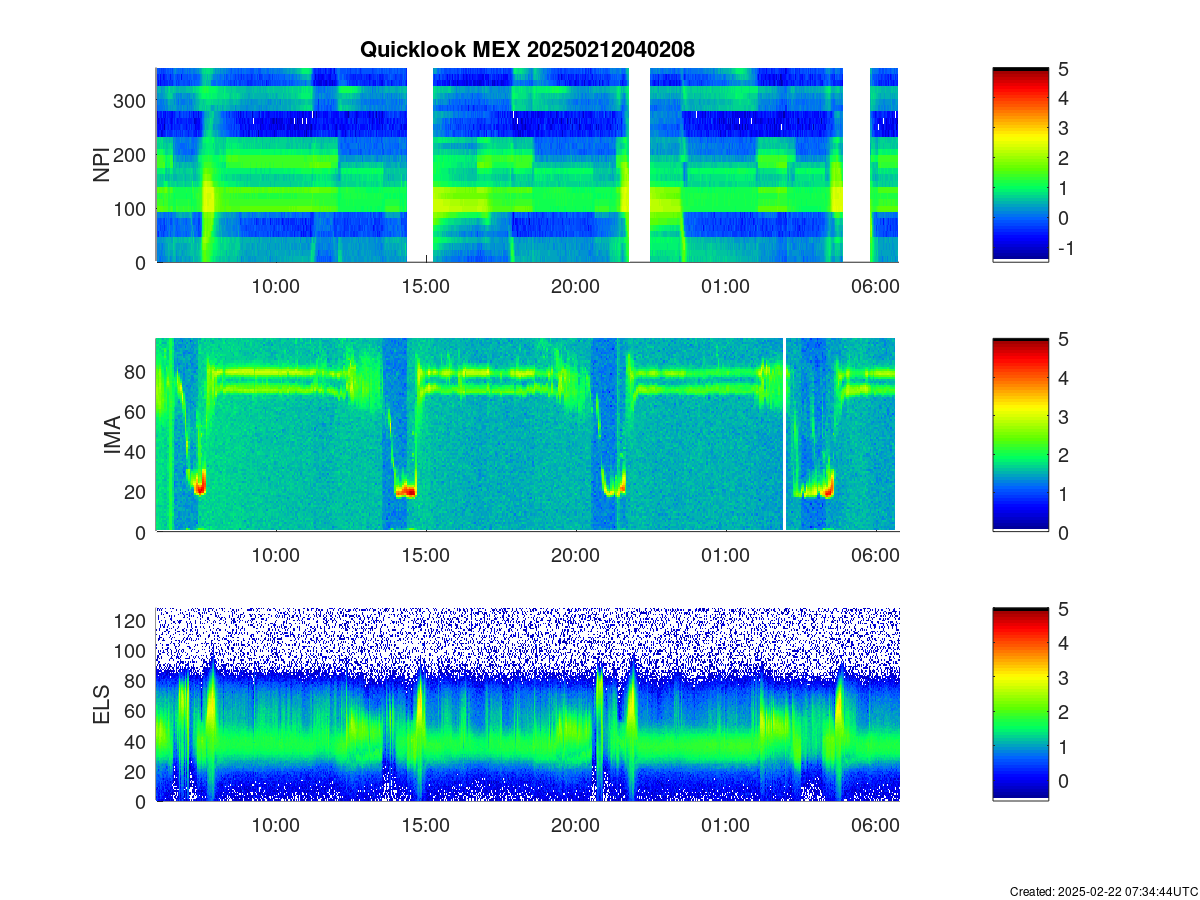The image size is (1200, 900).
Task: Click the "15:00" time label under the NPI plot
Action: [426, 286]
